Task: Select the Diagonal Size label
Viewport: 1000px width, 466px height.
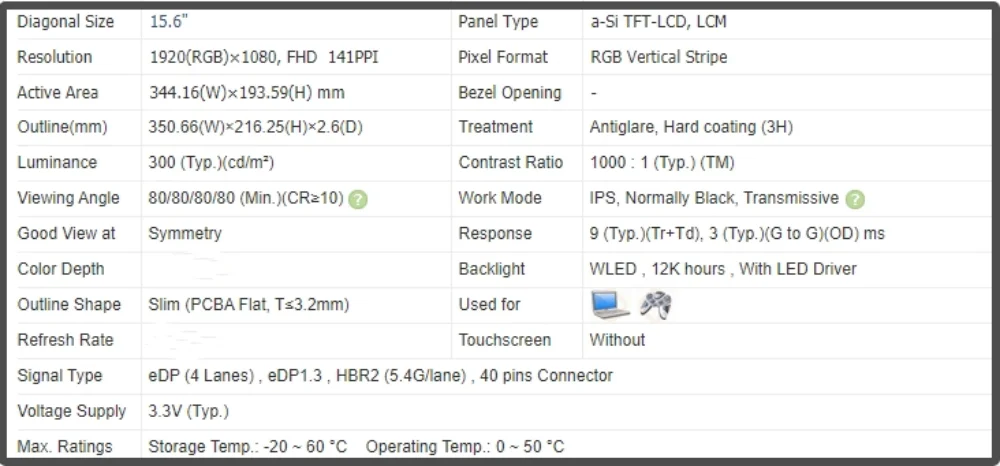Action: (65, 22)
